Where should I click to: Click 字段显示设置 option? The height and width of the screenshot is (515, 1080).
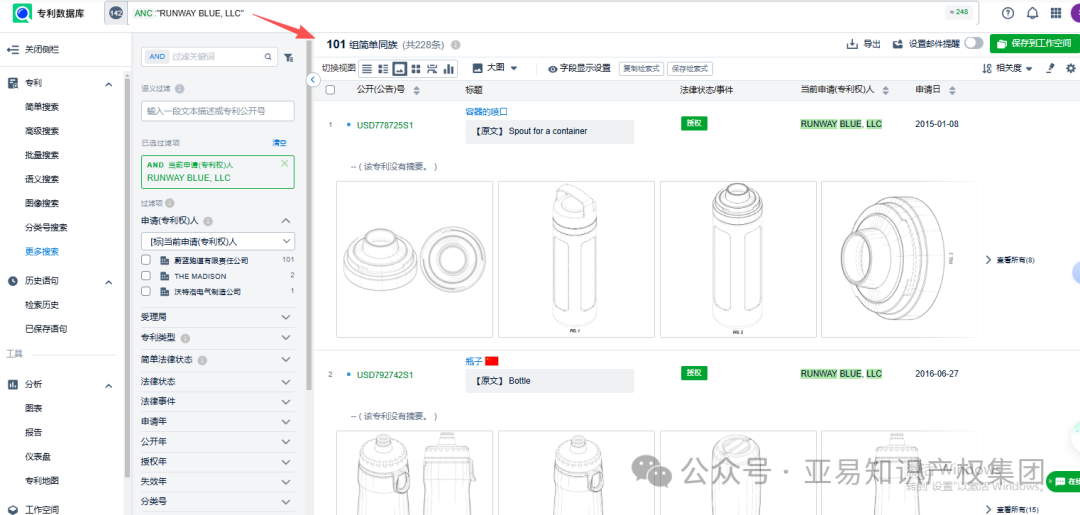point(579,68)
